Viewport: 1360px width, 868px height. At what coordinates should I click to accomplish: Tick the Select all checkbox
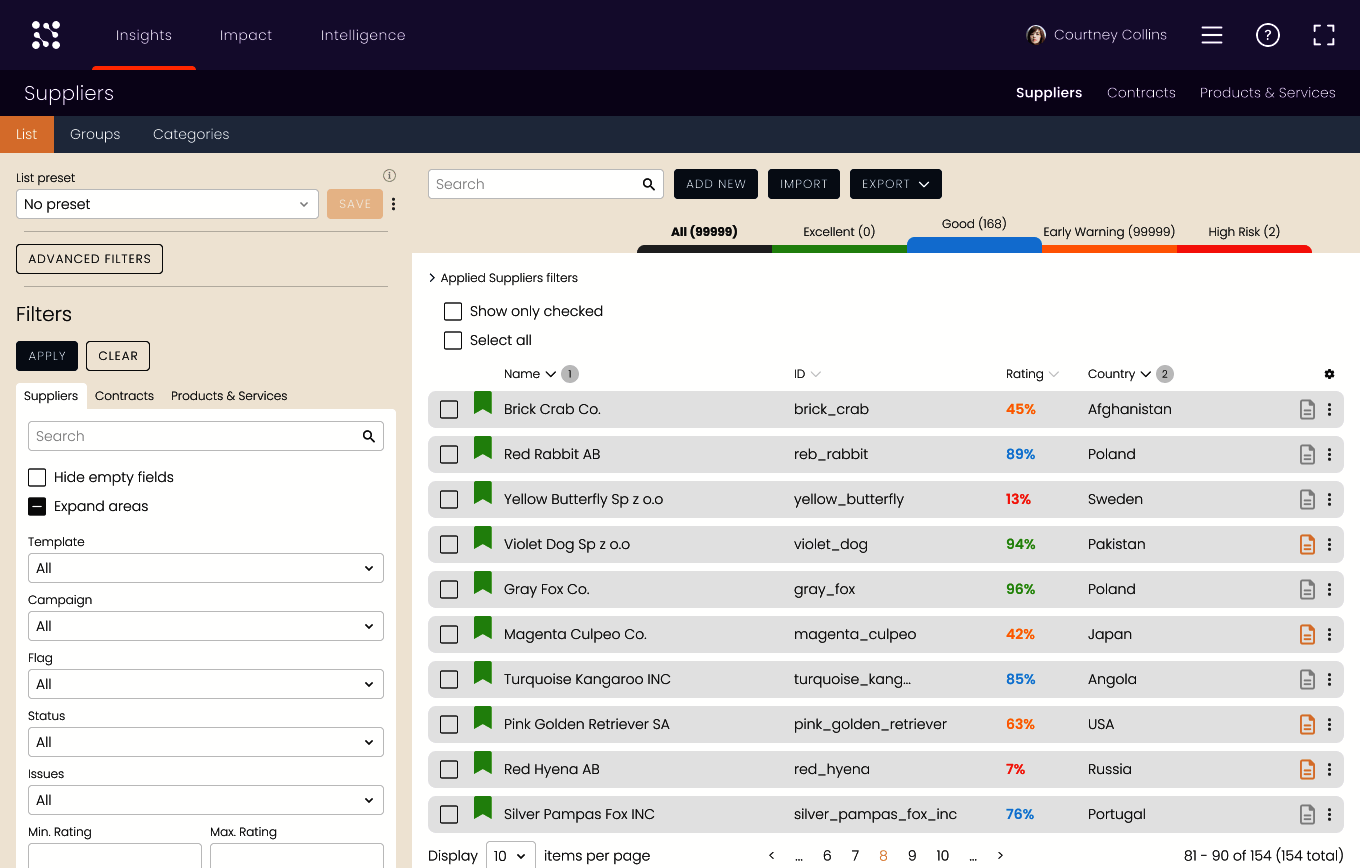(453, 340)
